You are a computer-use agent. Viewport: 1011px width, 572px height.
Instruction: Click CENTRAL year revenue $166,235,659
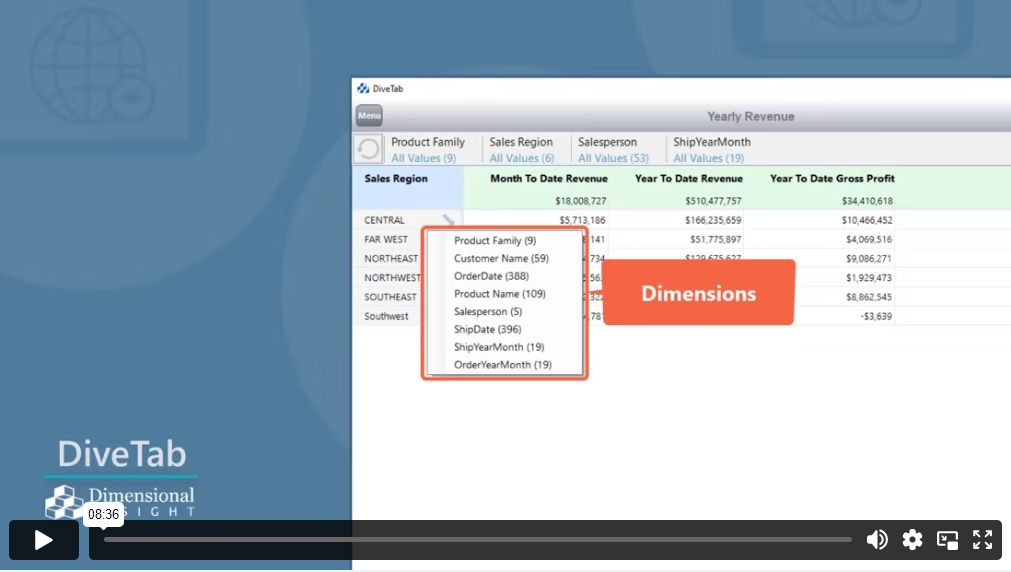(x=713, y=221)
